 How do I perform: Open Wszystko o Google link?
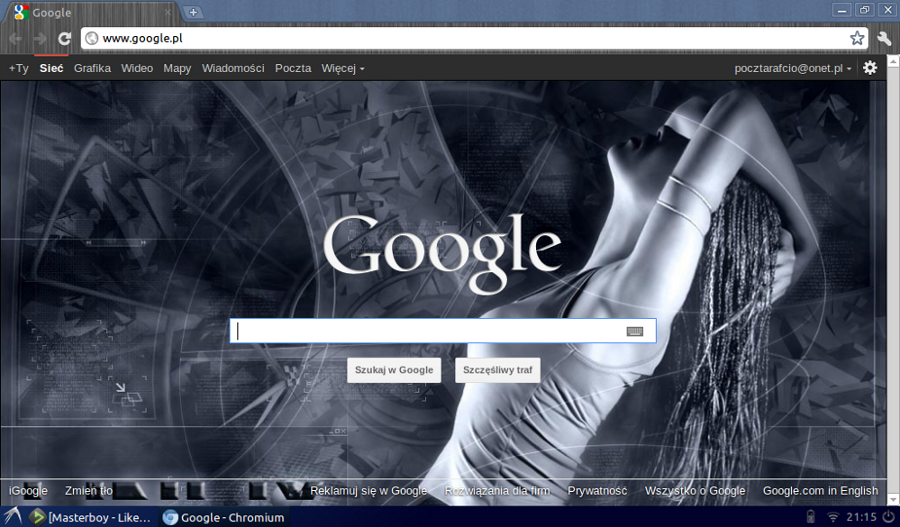[695, 491]
